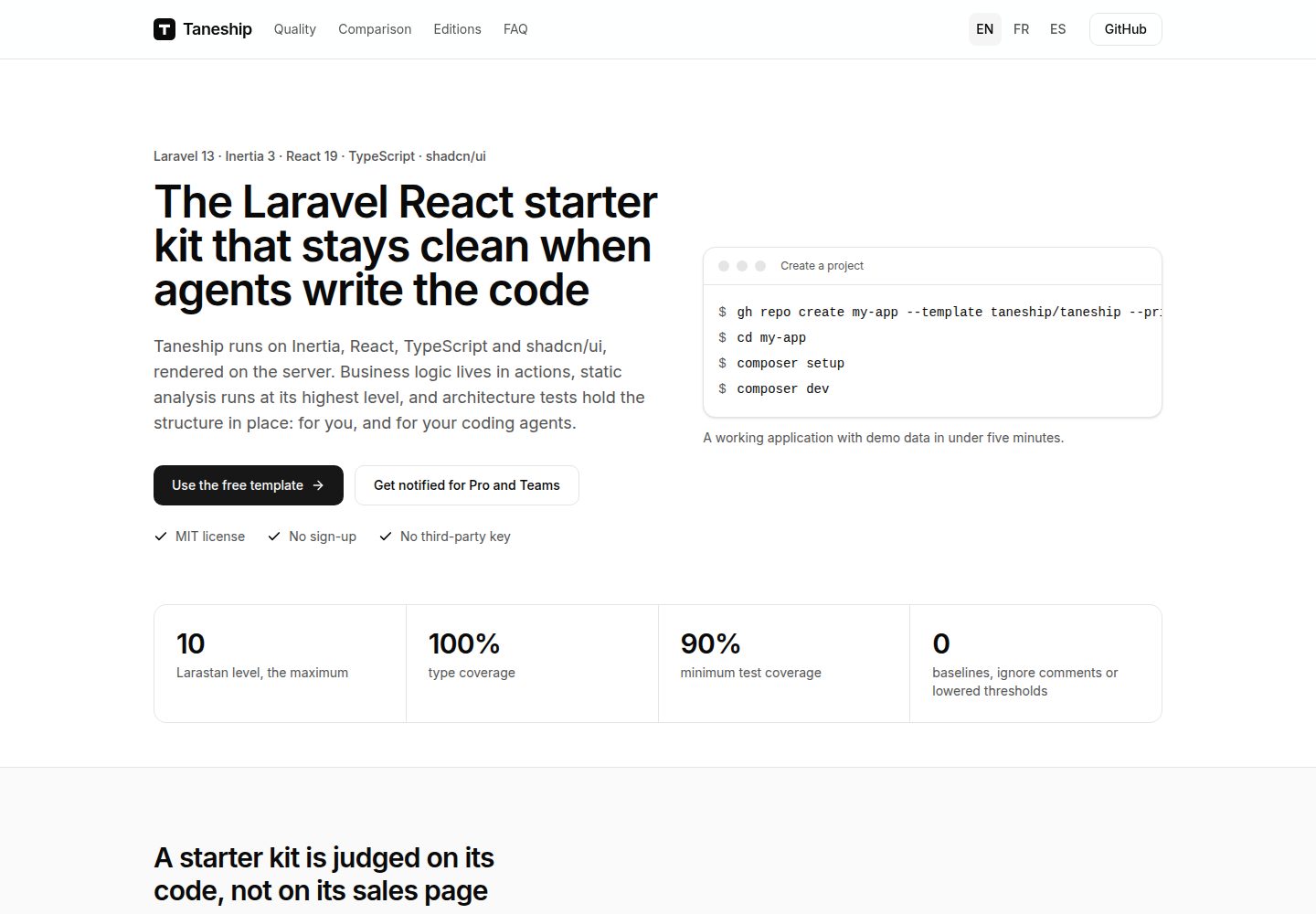Click Get notified for Pro and Teams
The image size is (1316, 914).
tap(467, 485)
